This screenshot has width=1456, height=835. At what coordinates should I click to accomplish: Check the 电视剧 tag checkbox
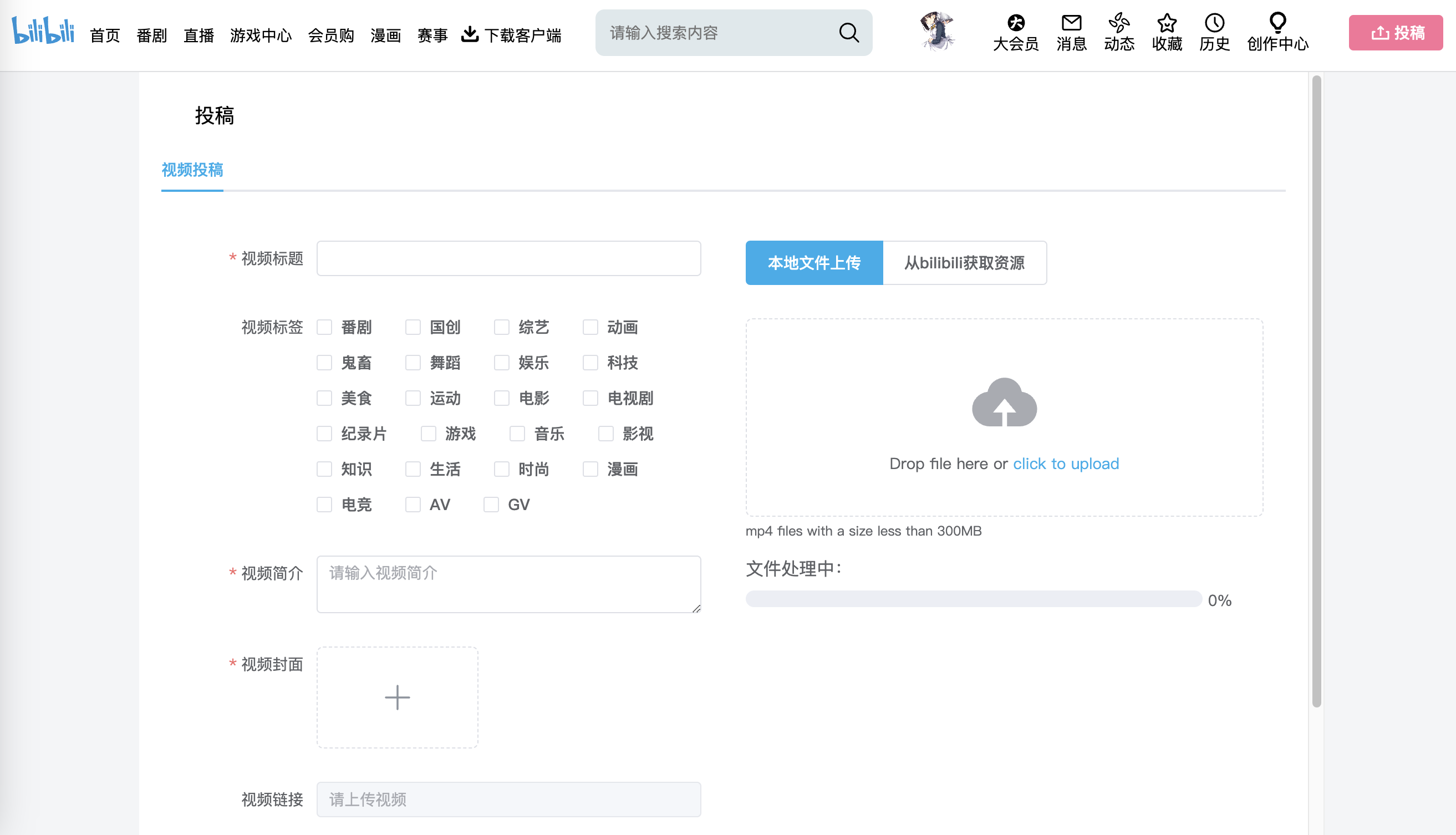590,398
